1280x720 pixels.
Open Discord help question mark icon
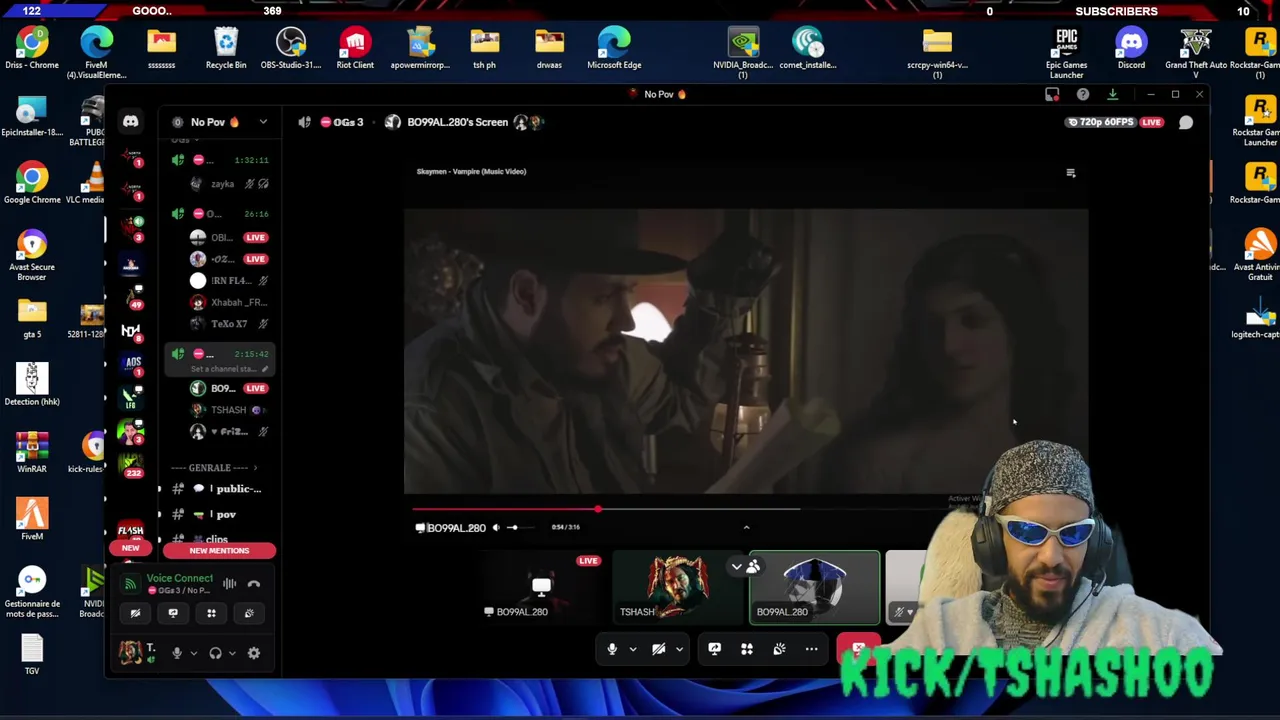[x=1083, y=94]
